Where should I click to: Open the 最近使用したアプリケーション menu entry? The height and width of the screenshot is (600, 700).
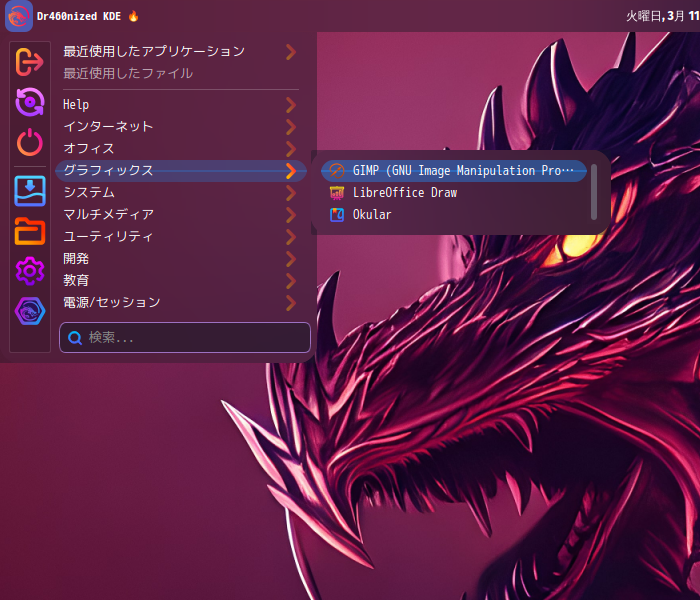[x=180, y=52]
